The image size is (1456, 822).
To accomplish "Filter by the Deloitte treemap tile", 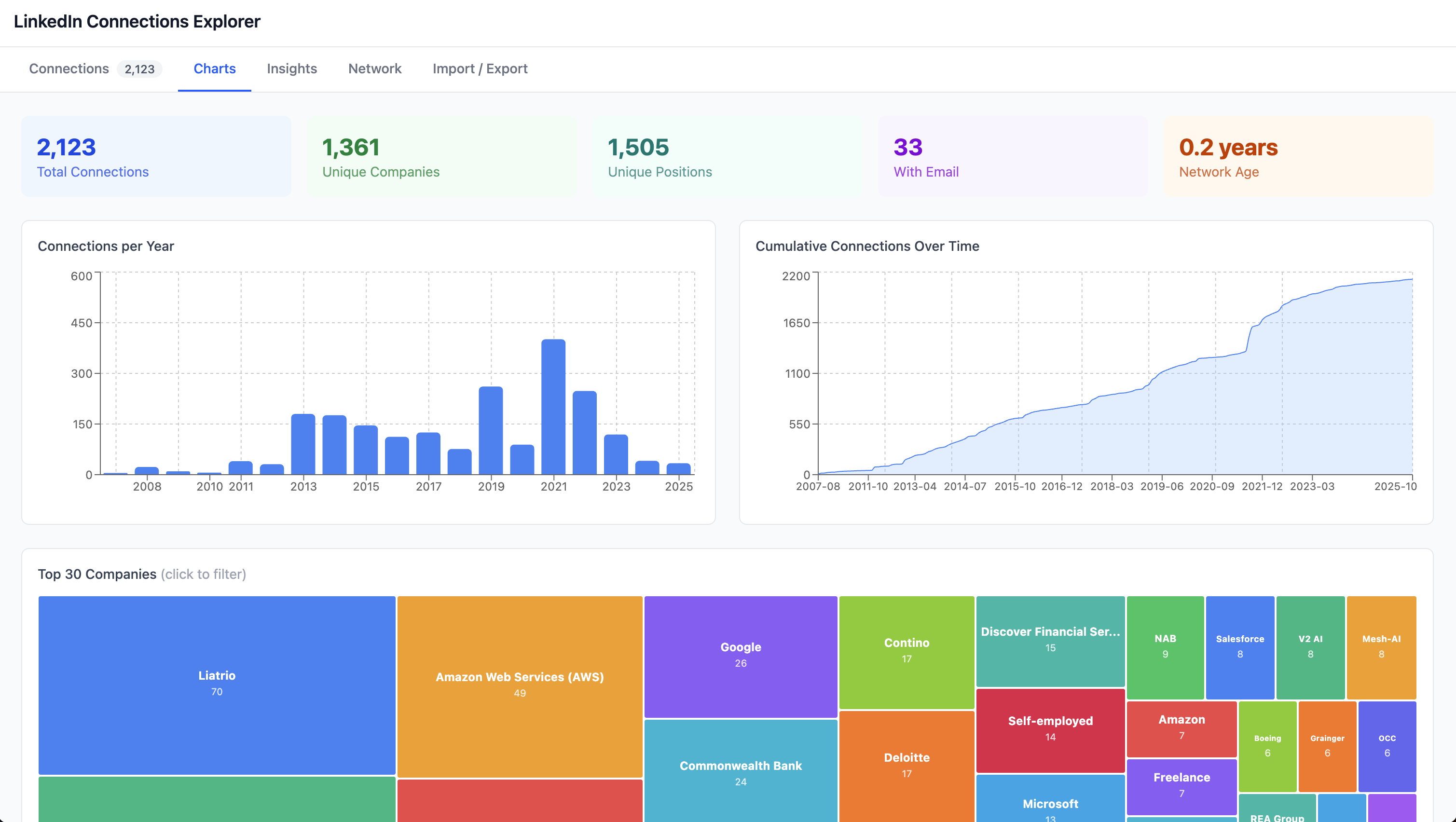I will (907, 766).
